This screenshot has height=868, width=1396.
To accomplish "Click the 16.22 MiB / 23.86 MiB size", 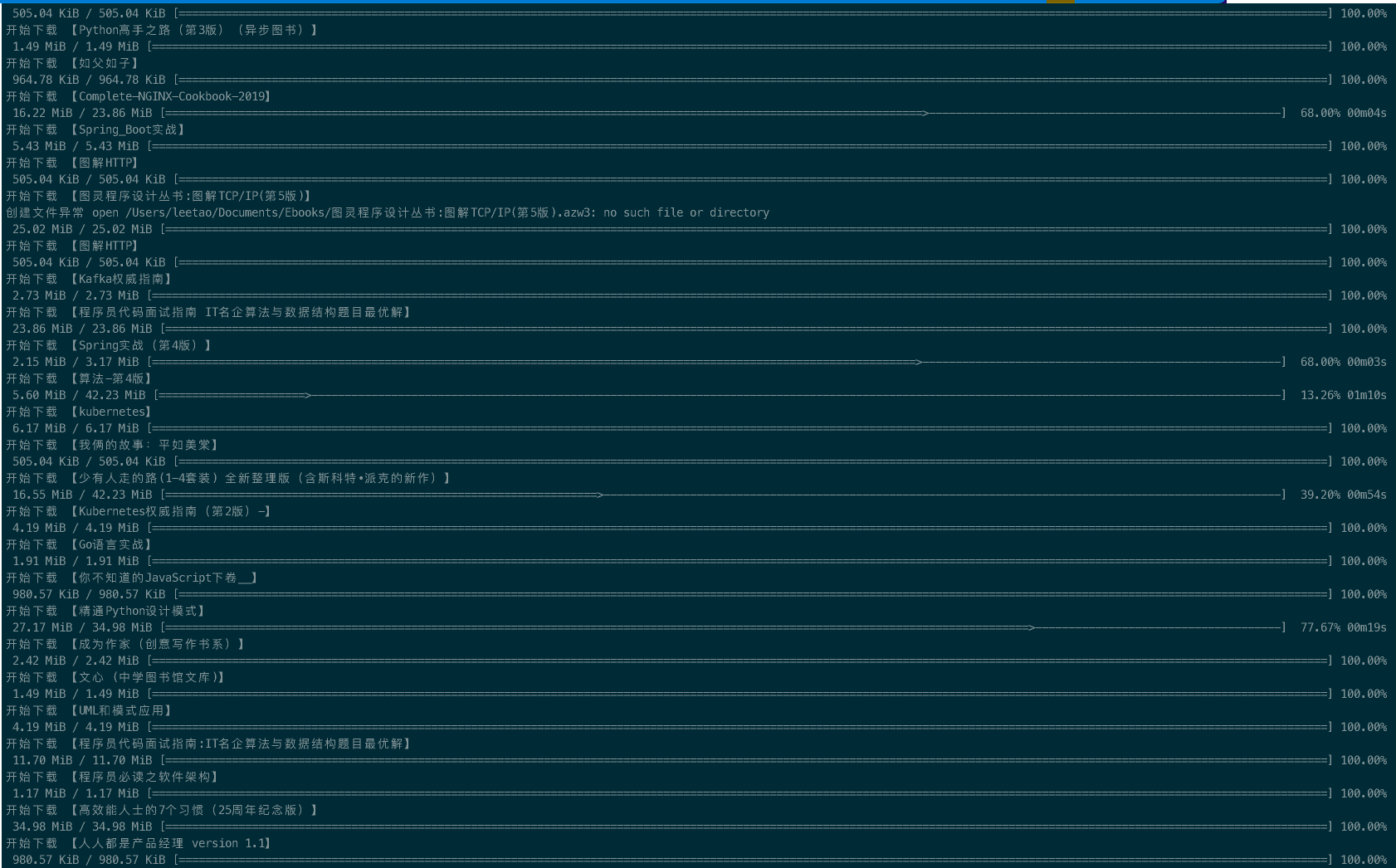I will pos(82,113).
